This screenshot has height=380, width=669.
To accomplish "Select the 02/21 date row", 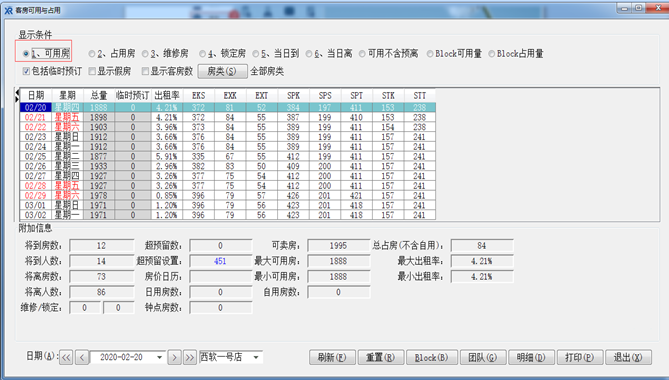I will click(x=227, y=117).
